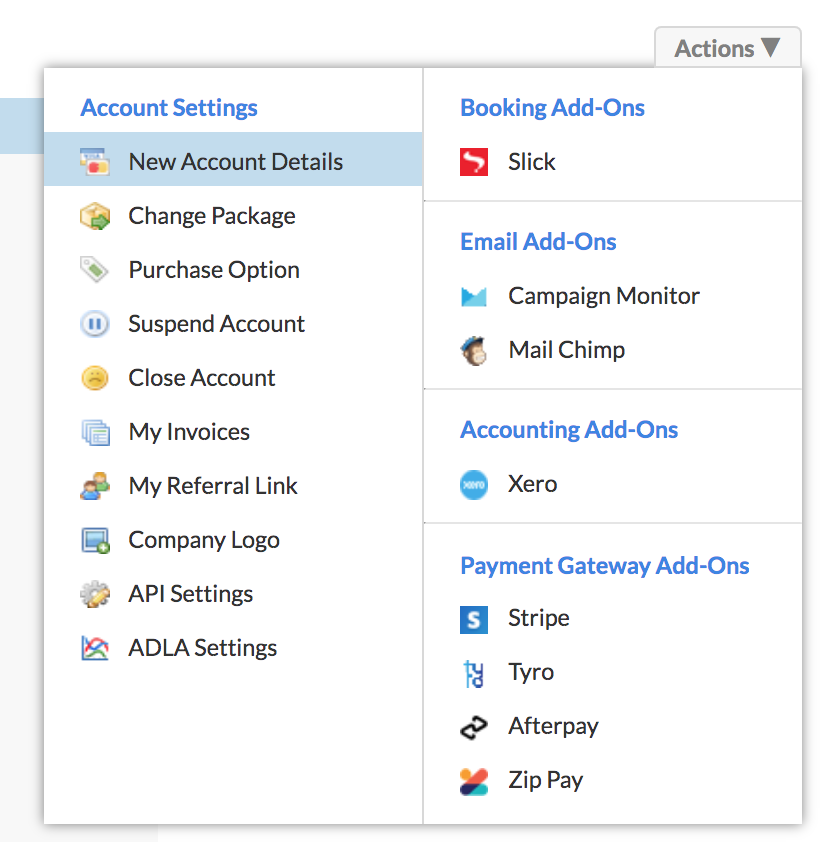This screenshot has width=826, height=842.
Task: Select New Account Details menu entry
Action: 233,159
